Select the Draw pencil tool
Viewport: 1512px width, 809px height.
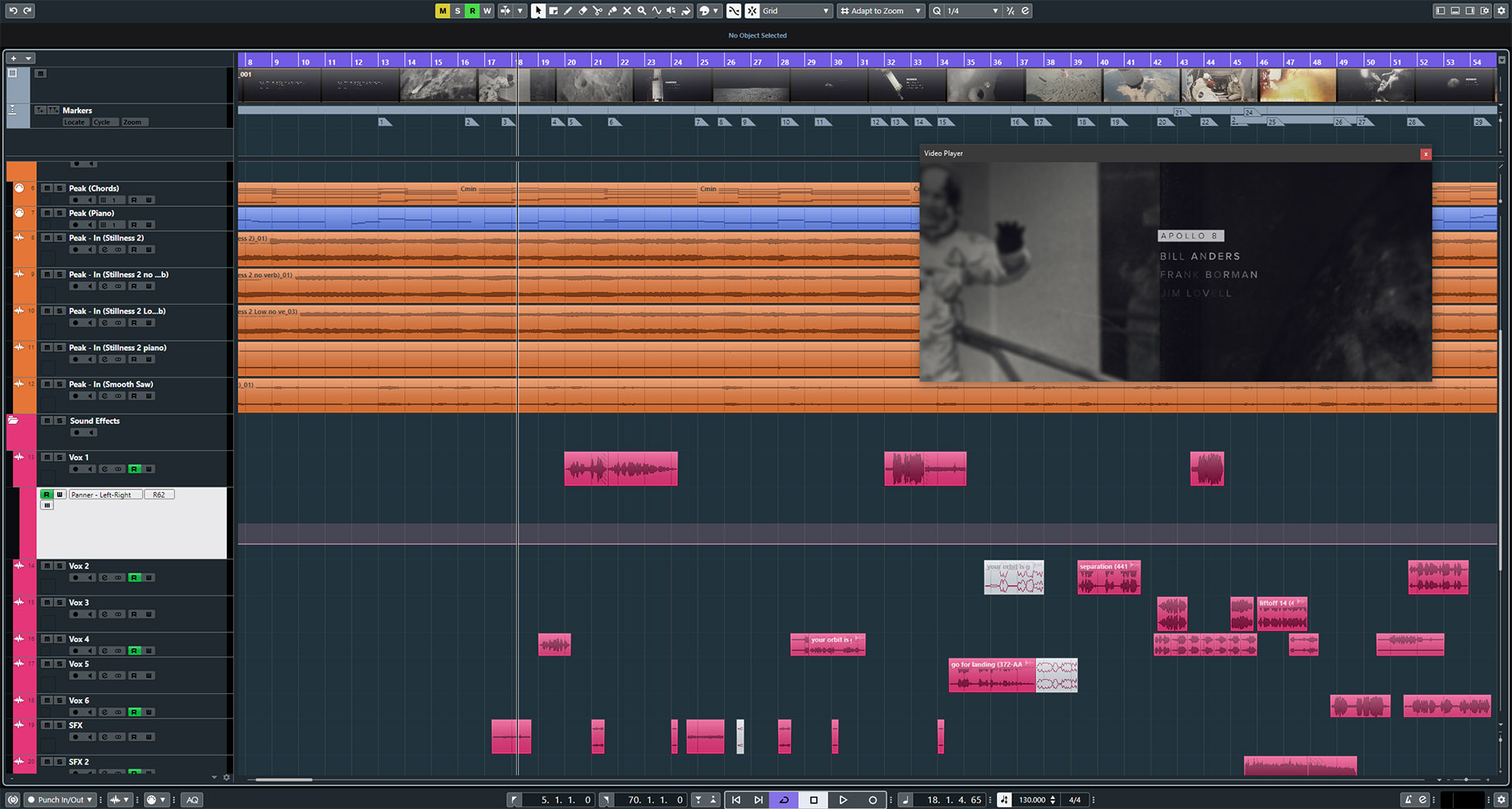(568, 11)
